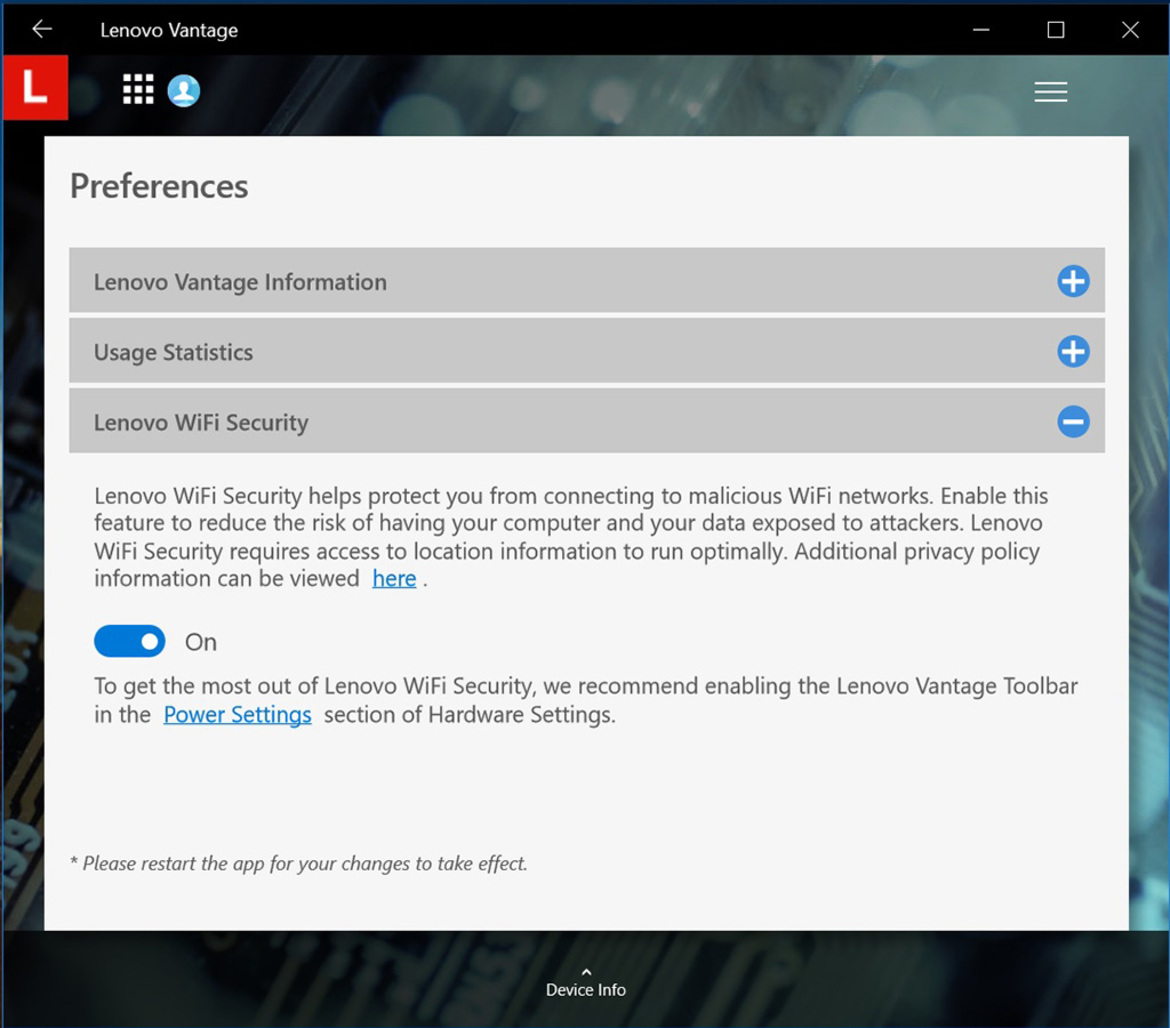
Task: Click the 'On' label beside the toggle
Action: point(201,642)
